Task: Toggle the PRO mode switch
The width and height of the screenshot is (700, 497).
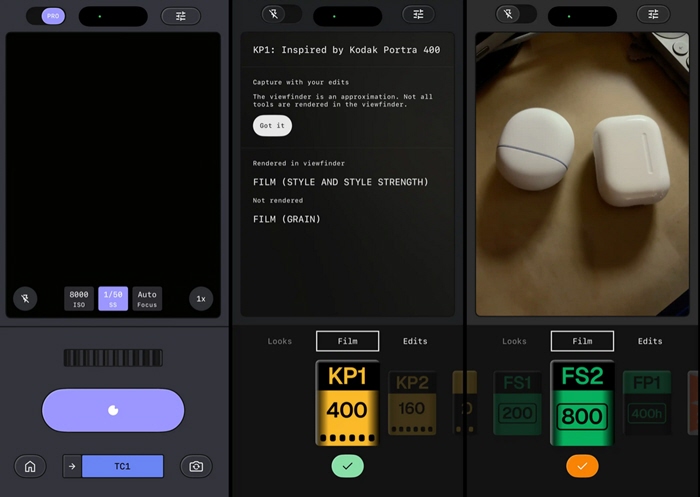Action: pos(46,16)
